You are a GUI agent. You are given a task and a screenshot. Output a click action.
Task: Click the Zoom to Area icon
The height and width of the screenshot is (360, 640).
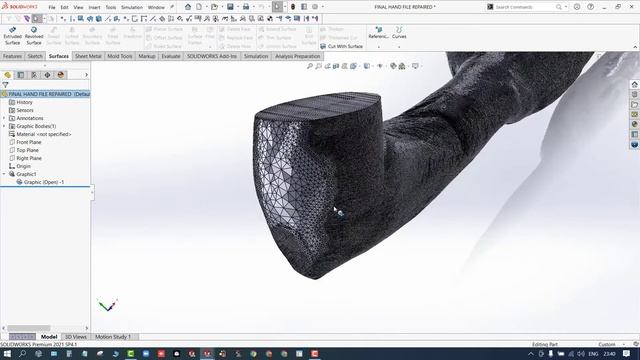[x=318, y=66]
